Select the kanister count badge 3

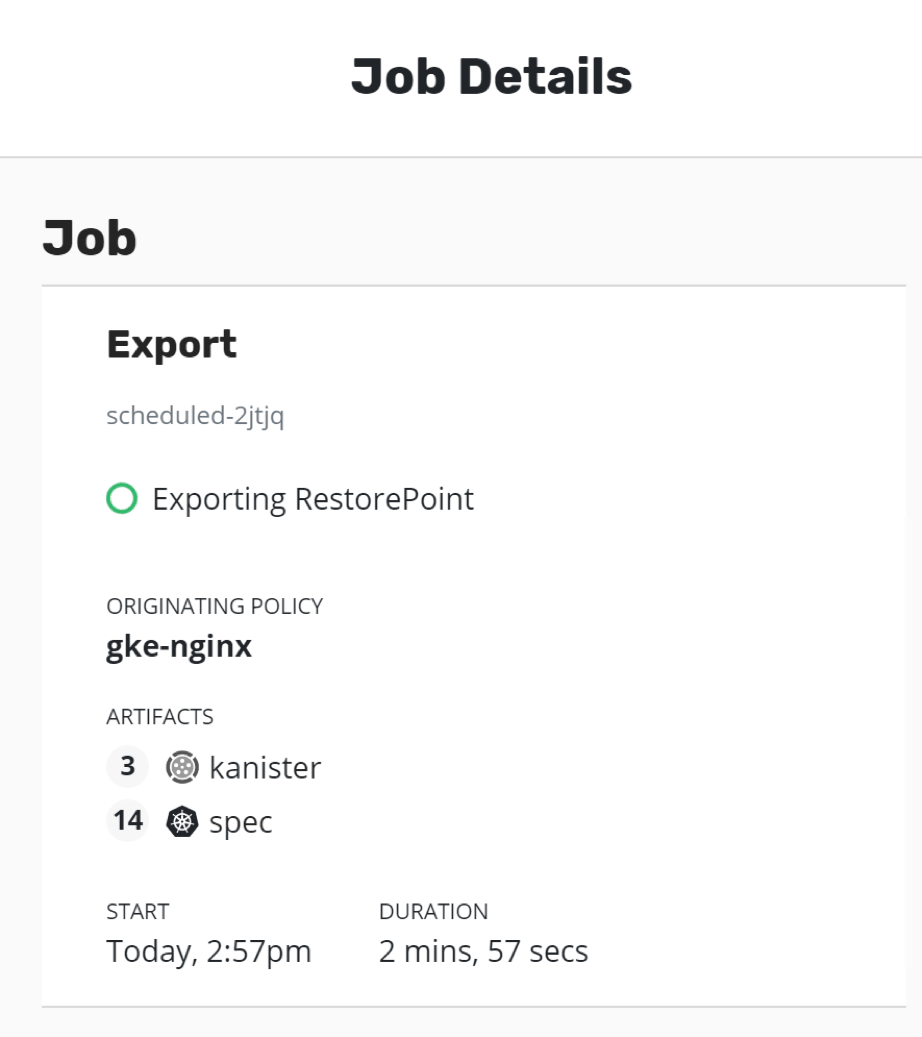(x=127, y=767)
